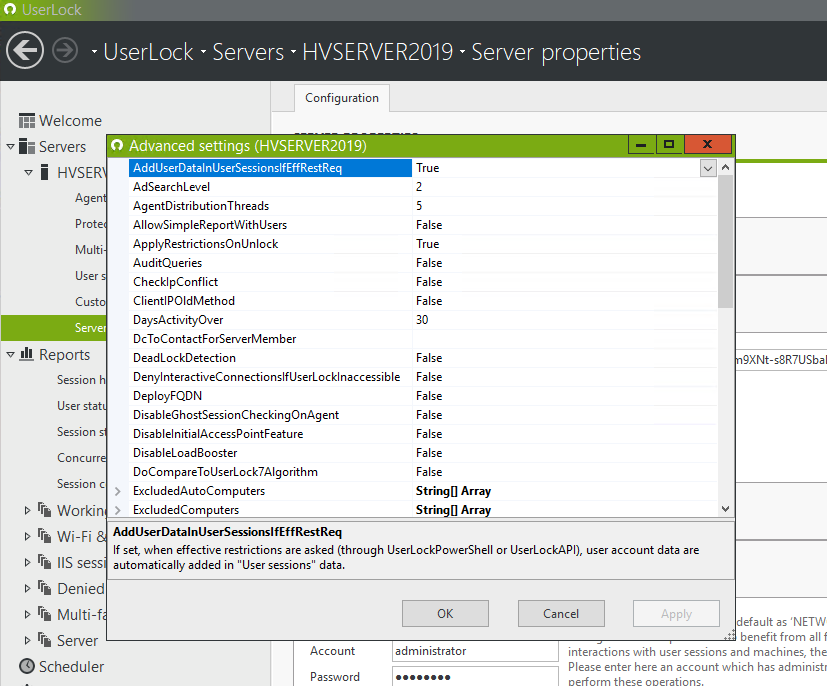Select the AuditQueries property

click(422, 263)
